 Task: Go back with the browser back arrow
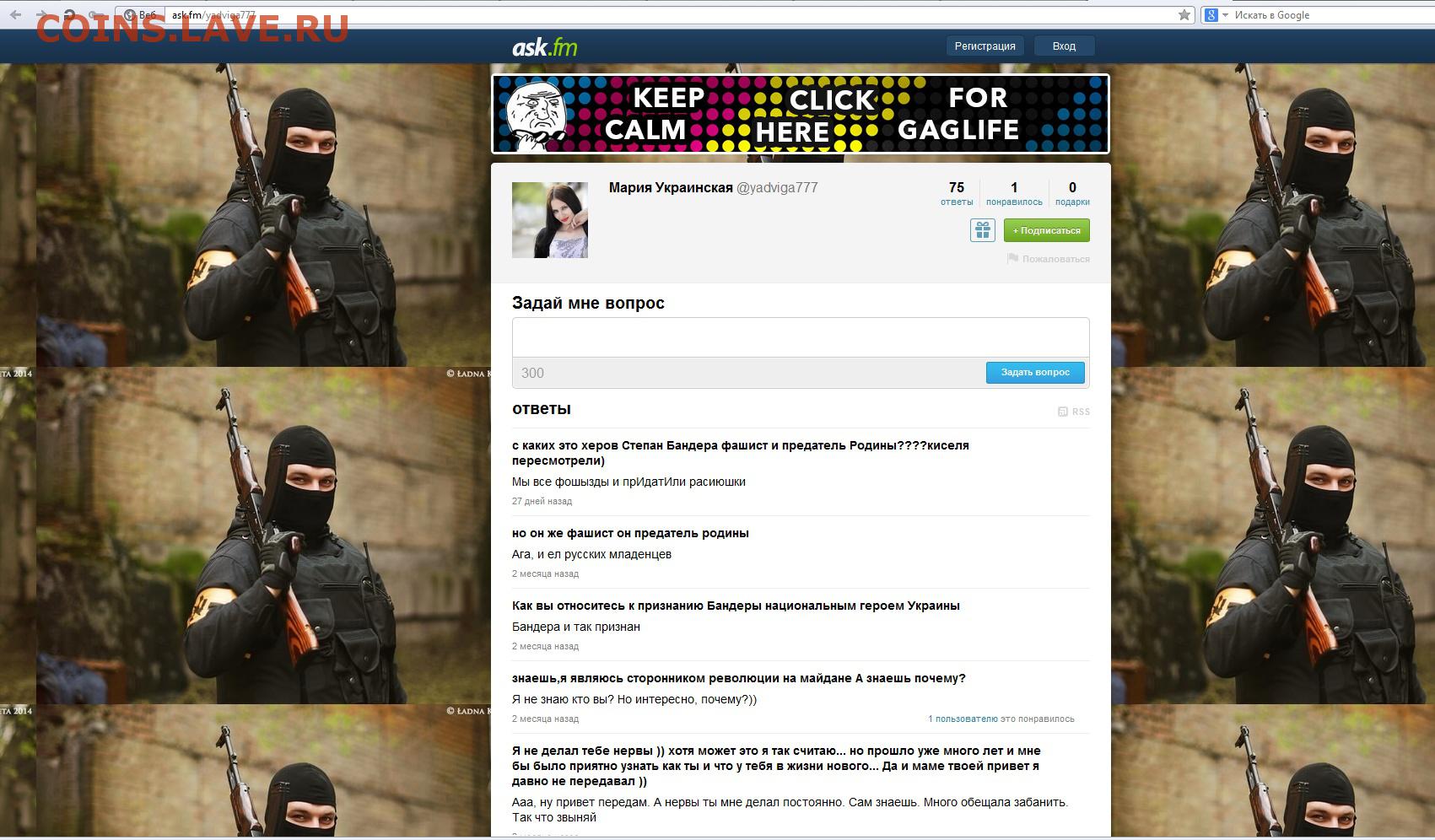coord(15,14)
